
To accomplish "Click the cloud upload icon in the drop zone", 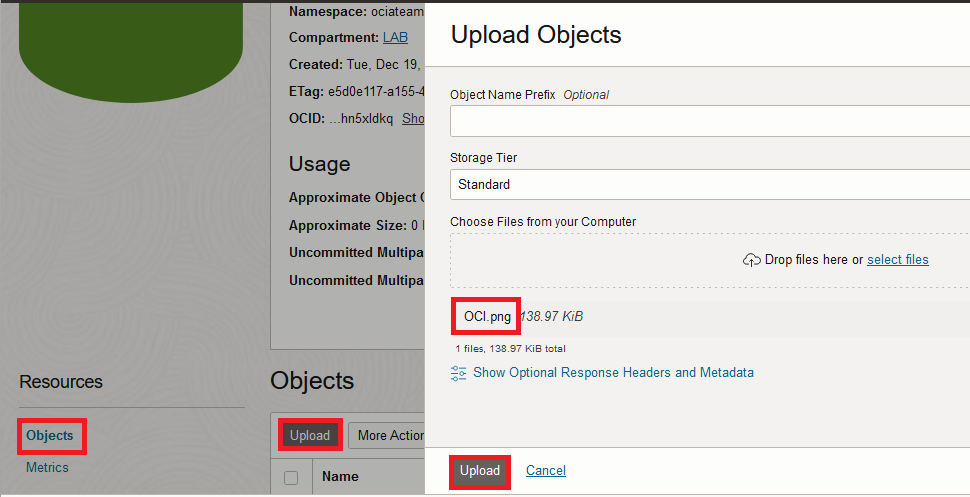I will (x=752, y=260).
